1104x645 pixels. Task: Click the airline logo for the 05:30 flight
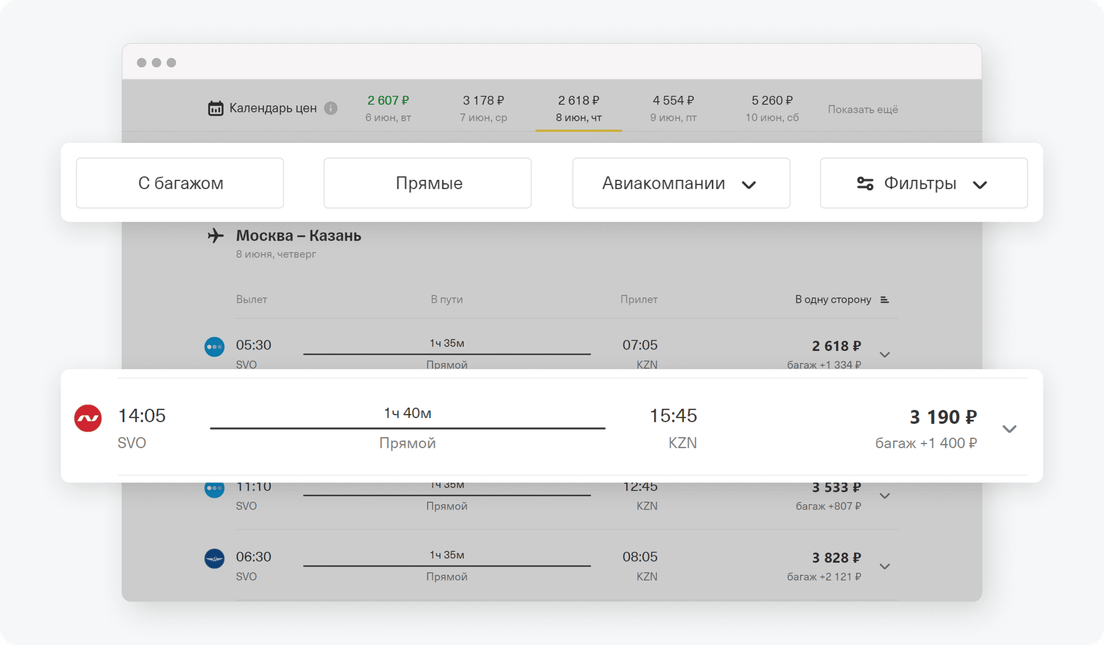pyautogui.click(x=214, y=347)
